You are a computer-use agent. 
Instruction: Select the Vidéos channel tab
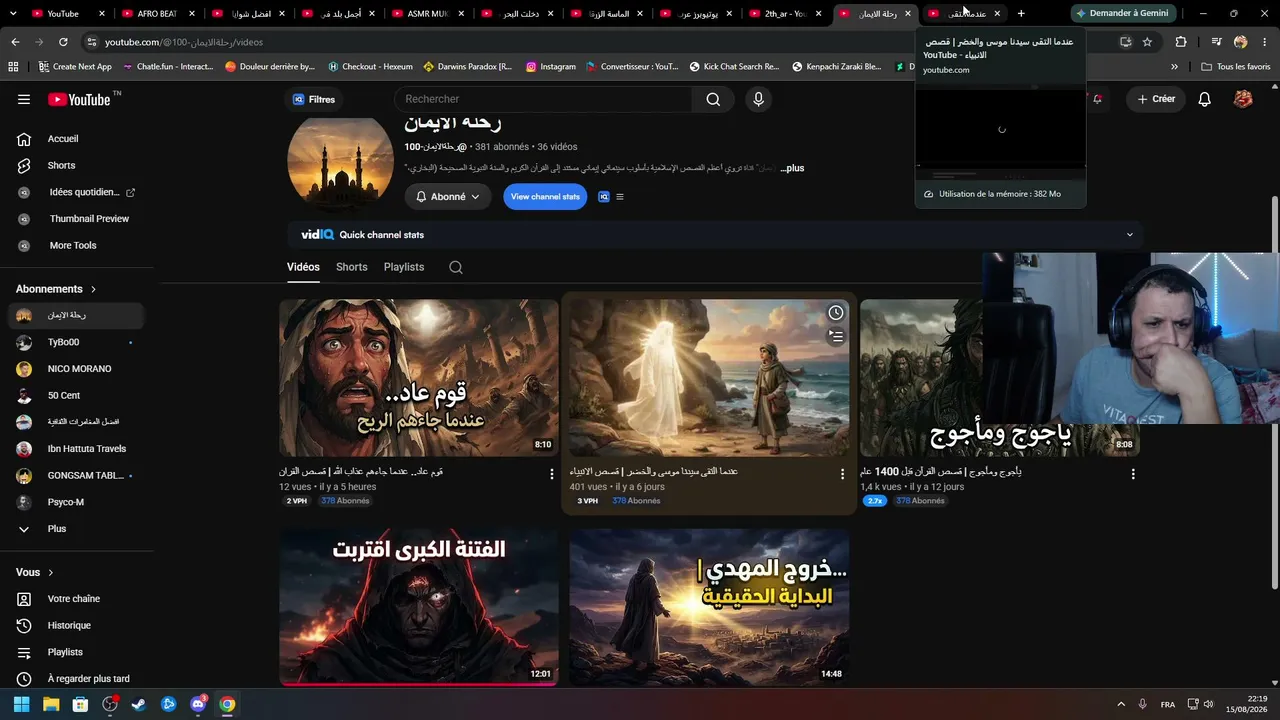[x=303, y=267]
